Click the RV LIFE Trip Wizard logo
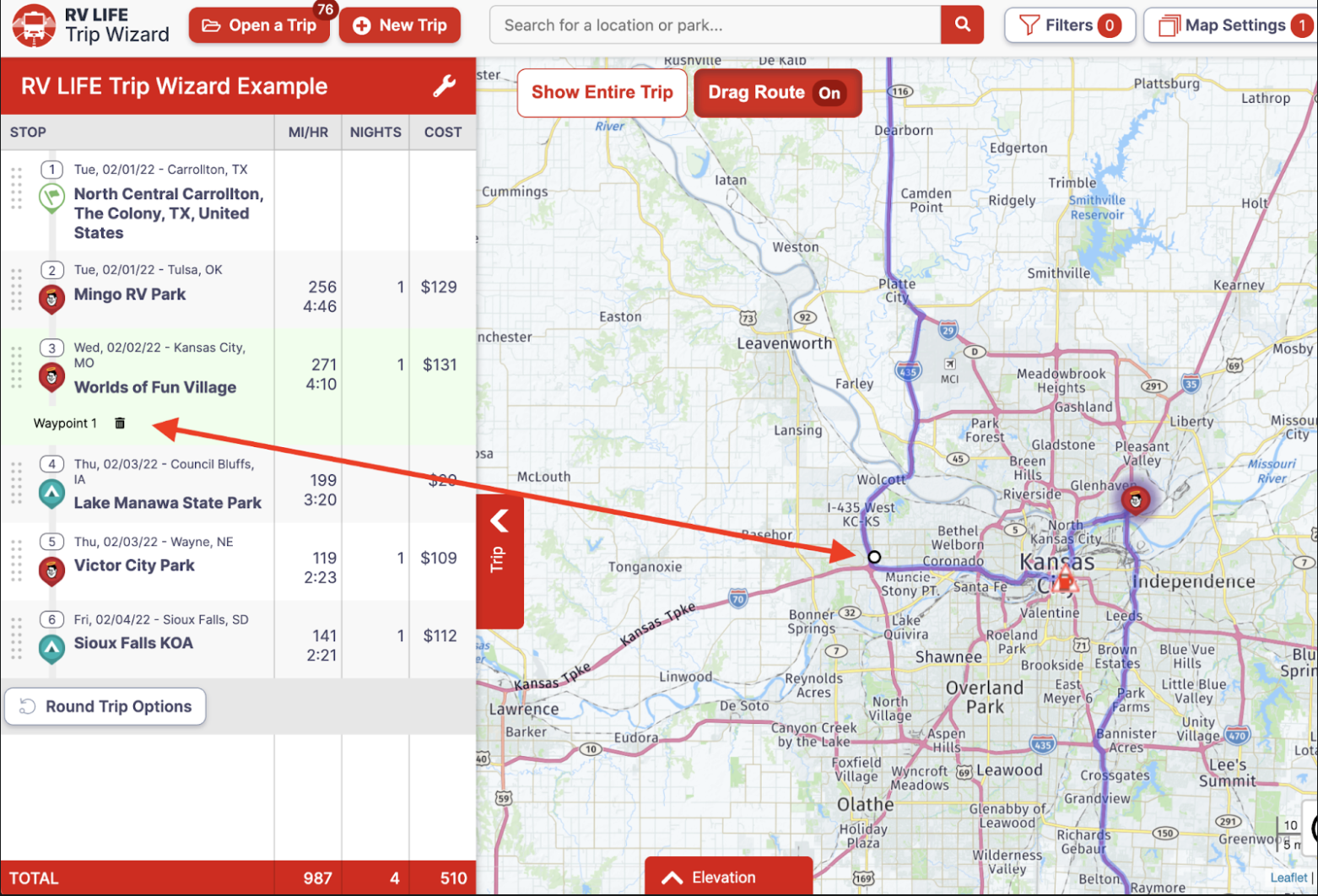This screenshot has height=896, width=1318. pos(90,24)
